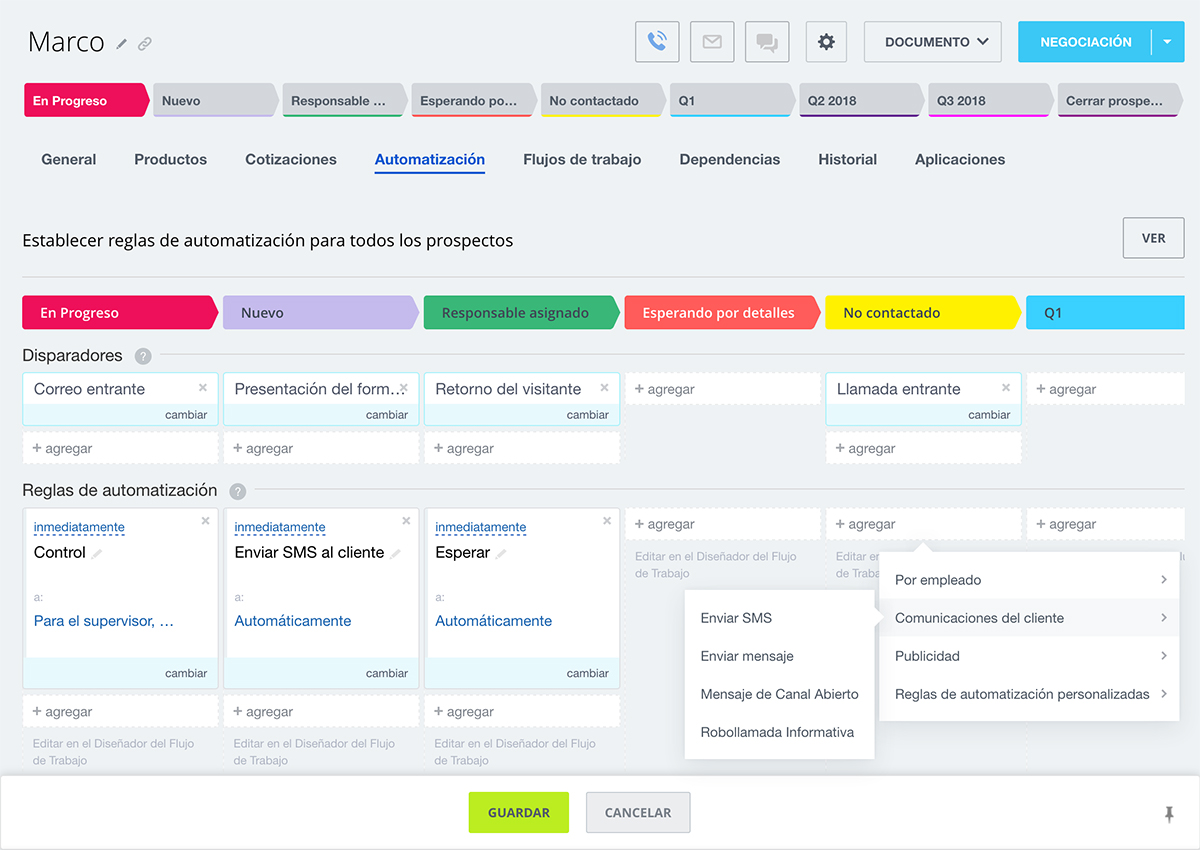Select Enviar SMS from the submenu
This screenshot has height=850, width=1200.
tap(736, 618)
